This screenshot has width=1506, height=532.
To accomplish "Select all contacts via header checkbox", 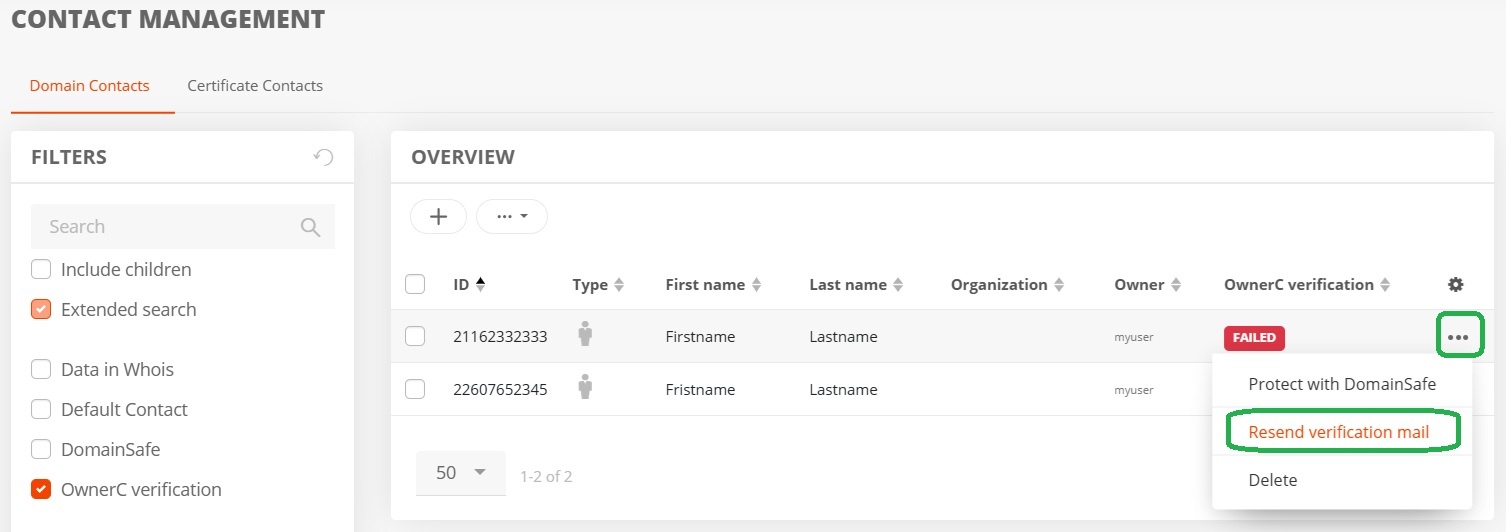I will (x=415, y=284).
